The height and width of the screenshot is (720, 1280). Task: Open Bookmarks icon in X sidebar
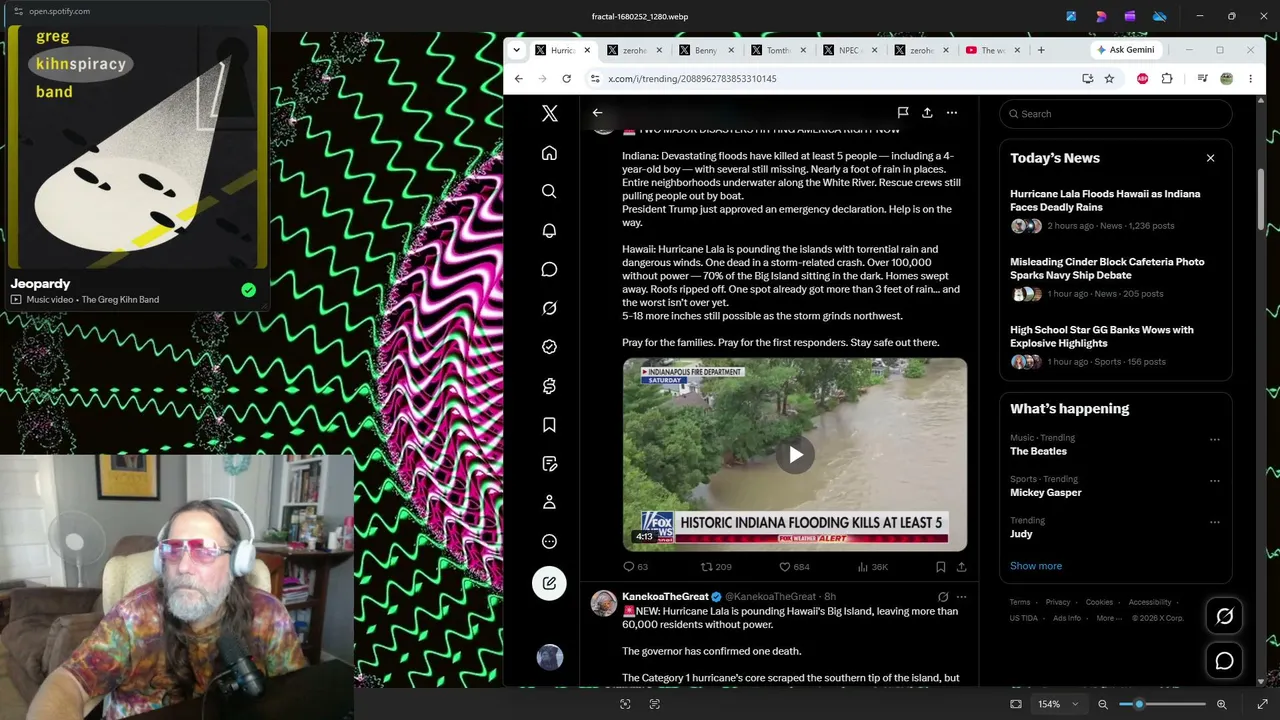(x=549, y=425)
